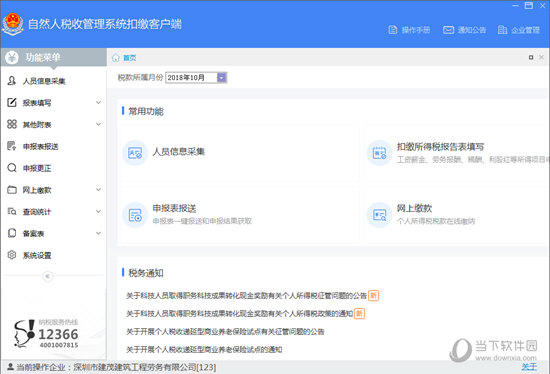Expand the 网上缴款 menu chevron

pyautogui.click(x=99, y=190)
